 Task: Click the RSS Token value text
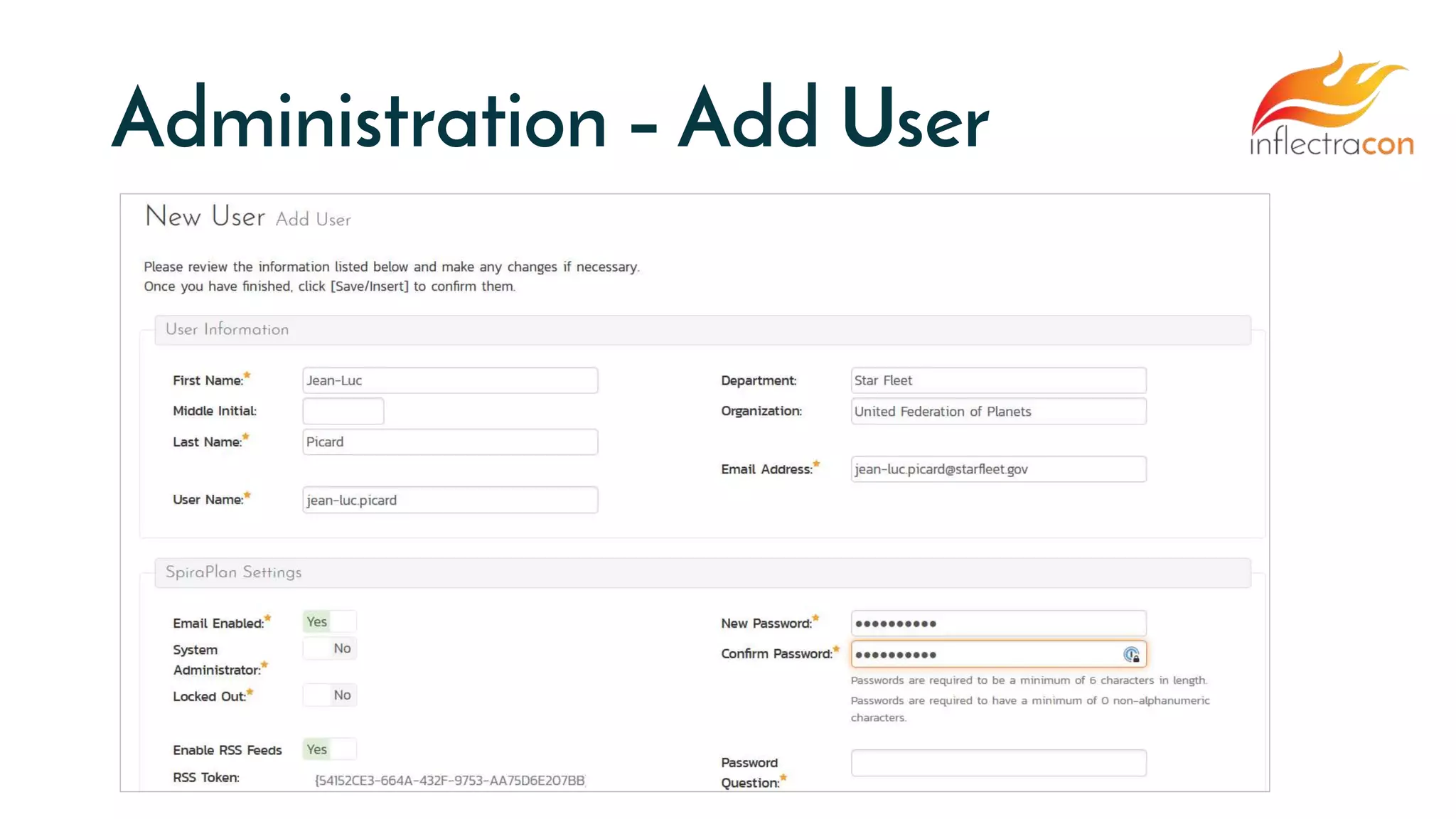tap(450, 781)
